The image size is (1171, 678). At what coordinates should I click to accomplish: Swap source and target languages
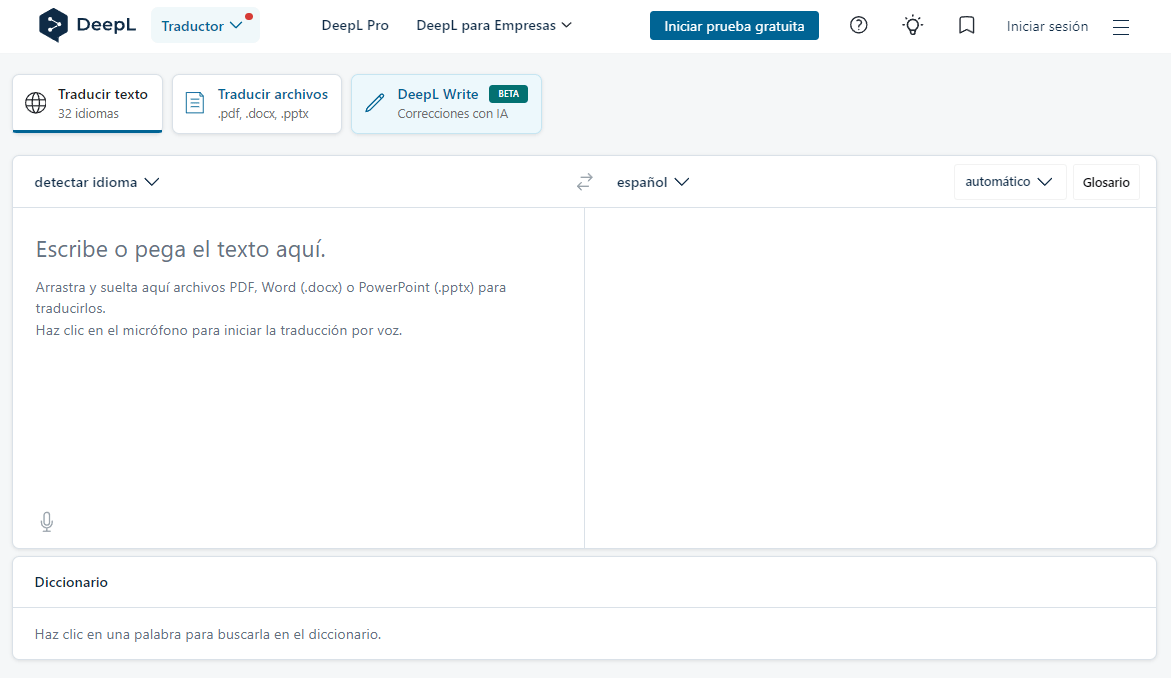tap(585, 181)
